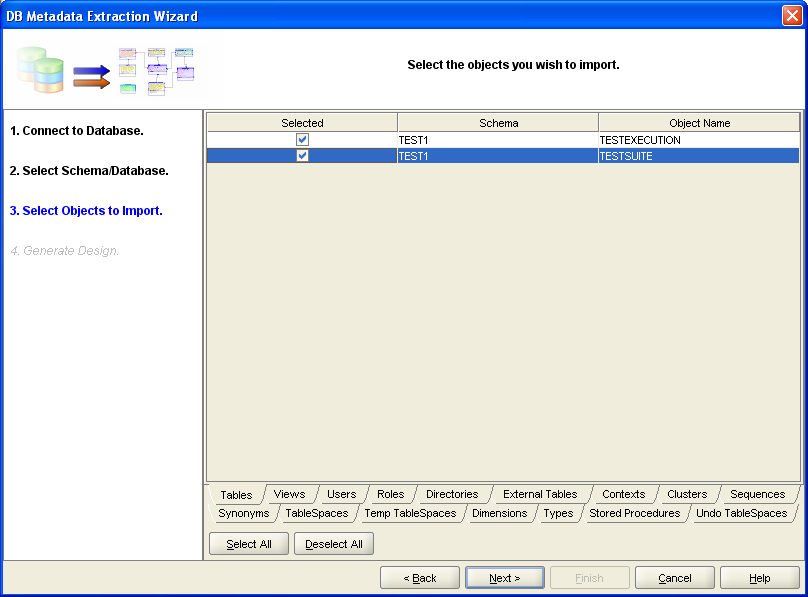Show the Directories tab

click(x=452, y=494)
